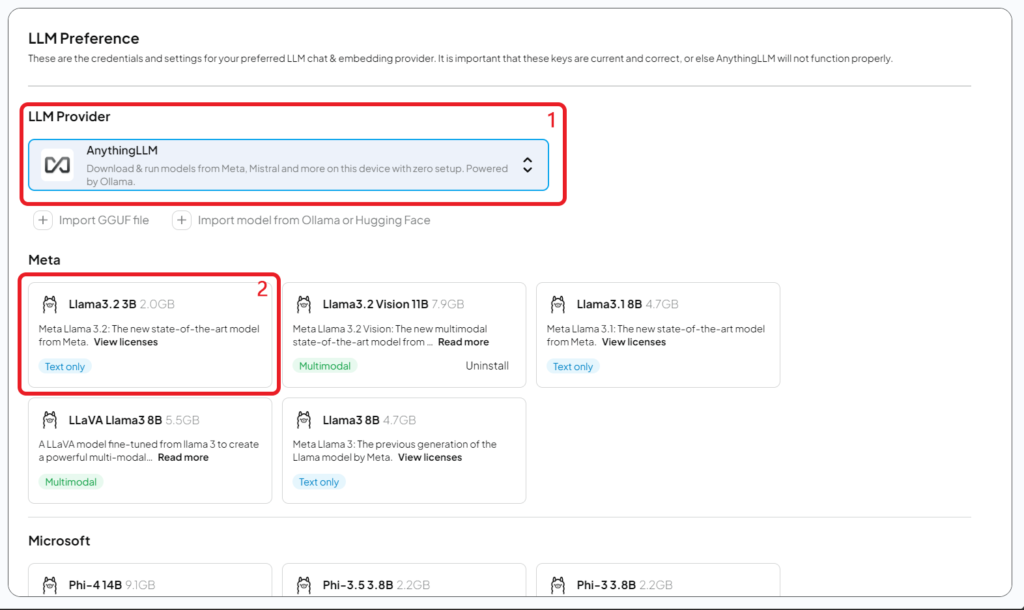The image size is (1024, 610).
Task: Click the 2.0GB size on Llama3.2 3B
Action: coord(157,304)
